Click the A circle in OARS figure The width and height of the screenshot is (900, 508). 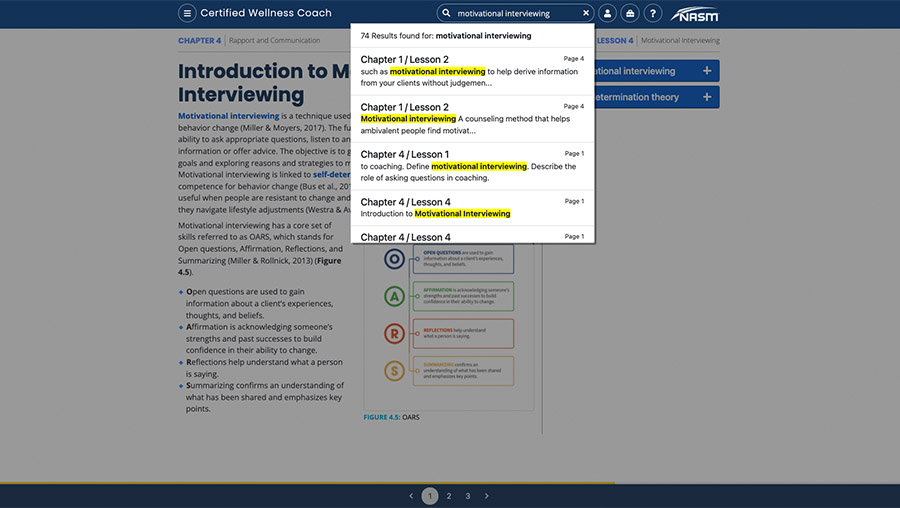pos(394,297)
